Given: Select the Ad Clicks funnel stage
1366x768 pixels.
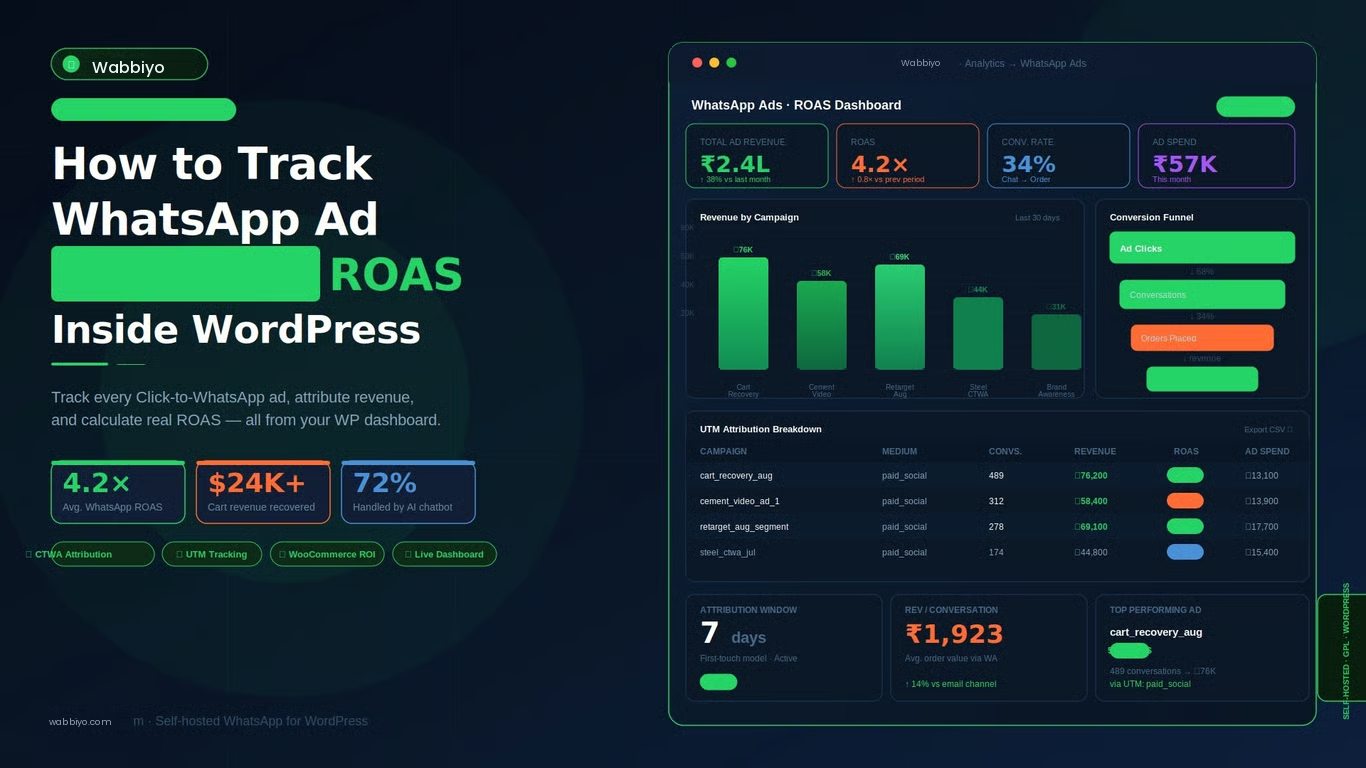Looking at the screenshot, I should (x=1202, y=248).
